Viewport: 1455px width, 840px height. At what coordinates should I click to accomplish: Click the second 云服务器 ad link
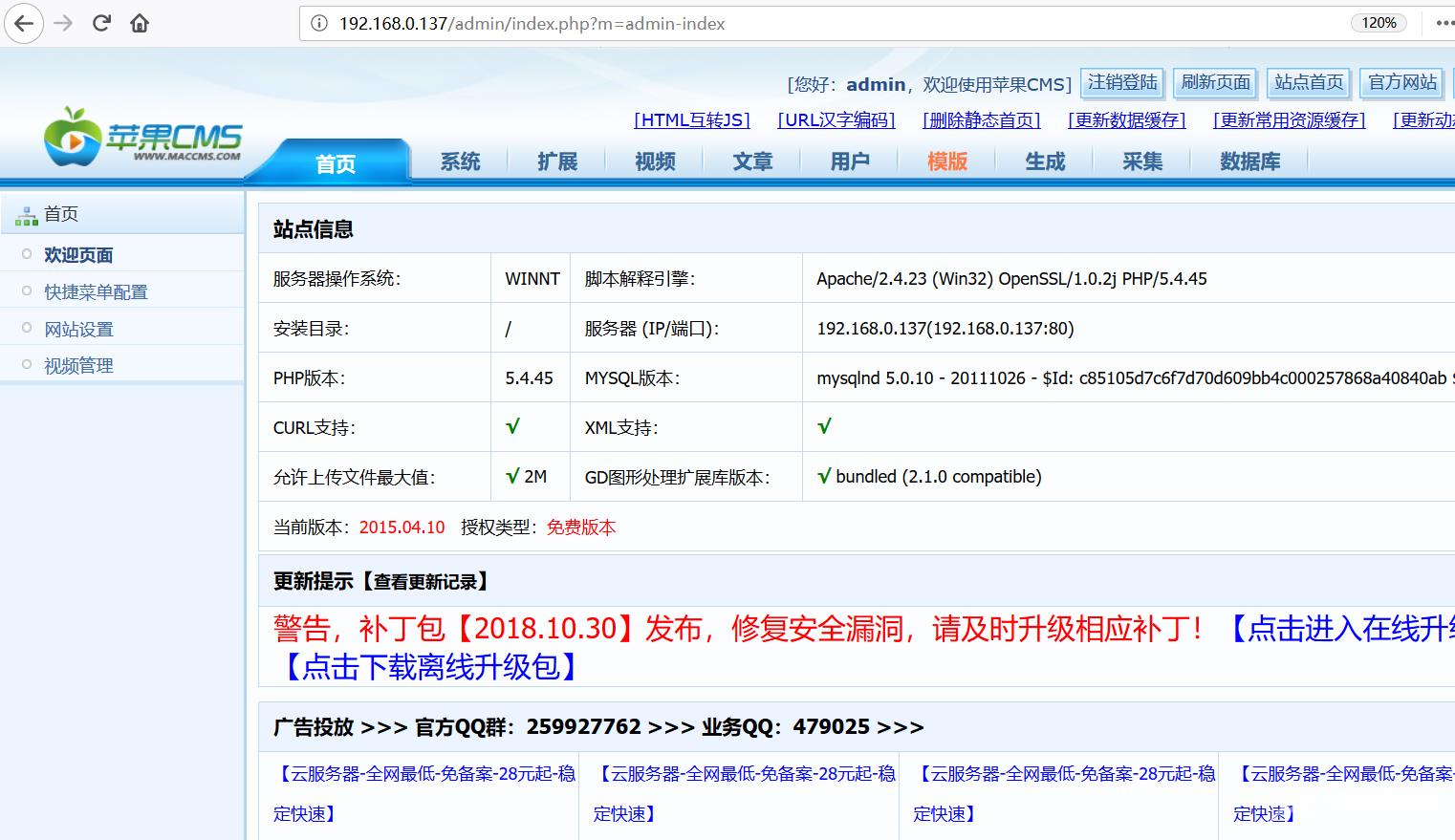pyautogui.click(x=745, y=793)
